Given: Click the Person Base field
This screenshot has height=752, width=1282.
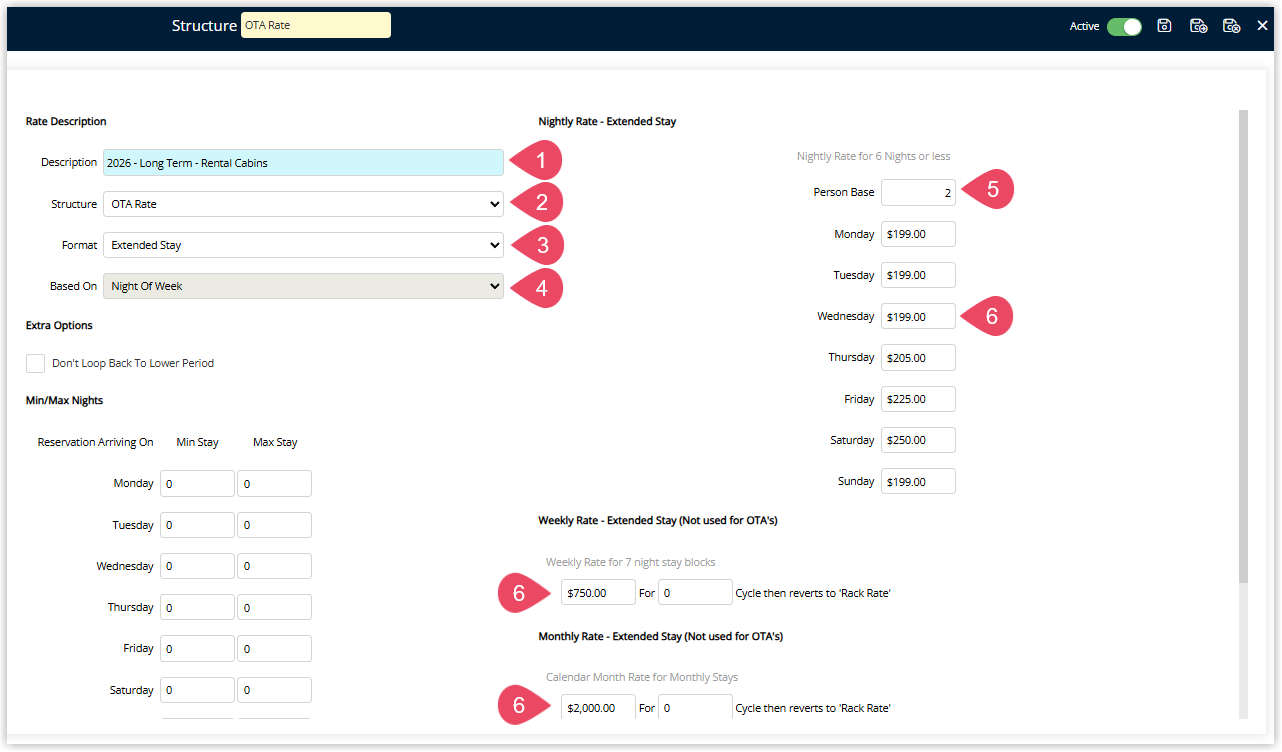Looking at the screenshot, I should [918, 193].
